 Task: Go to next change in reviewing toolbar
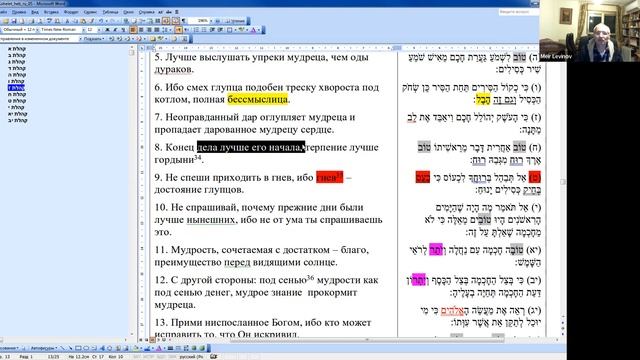pyautogui.click(x=119, y=39)
